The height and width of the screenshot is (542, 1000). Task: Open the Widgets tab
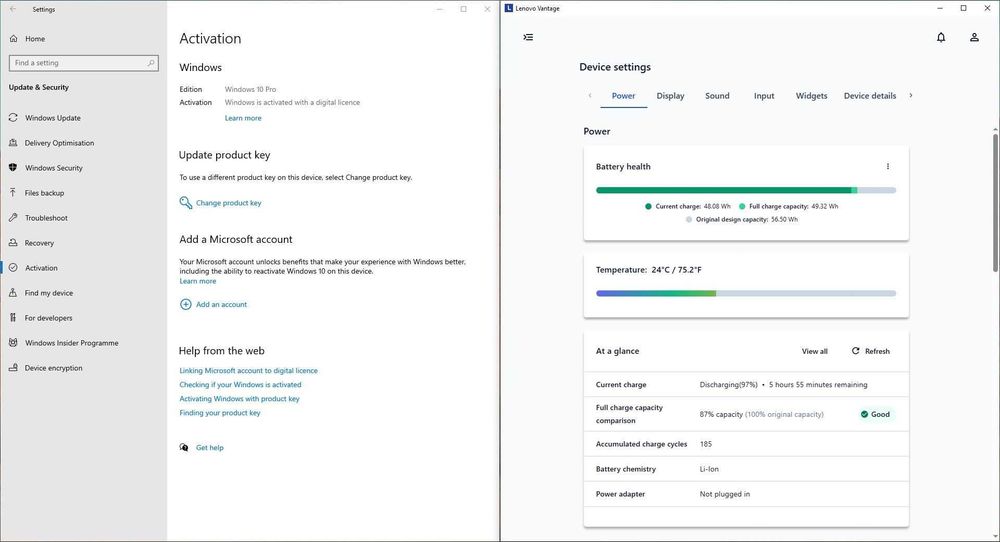click(x=811, y=96)
